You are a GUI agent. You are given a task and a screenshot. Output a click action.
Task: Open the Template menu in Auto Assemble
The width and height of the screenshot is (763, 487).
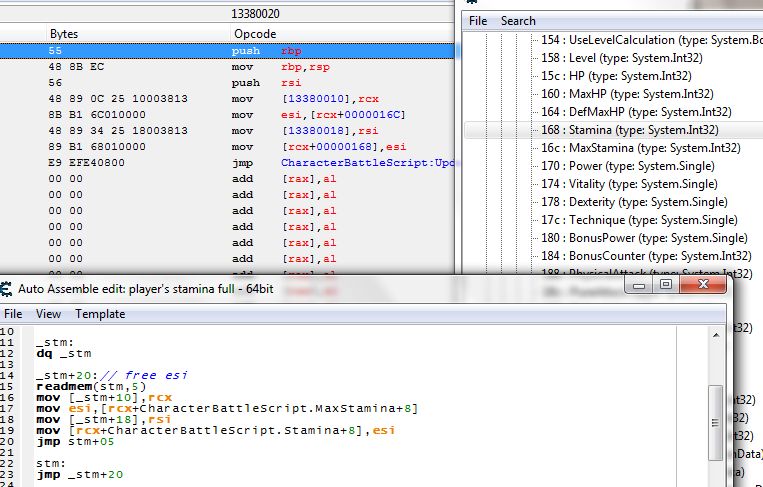click(x=100, y=313)
